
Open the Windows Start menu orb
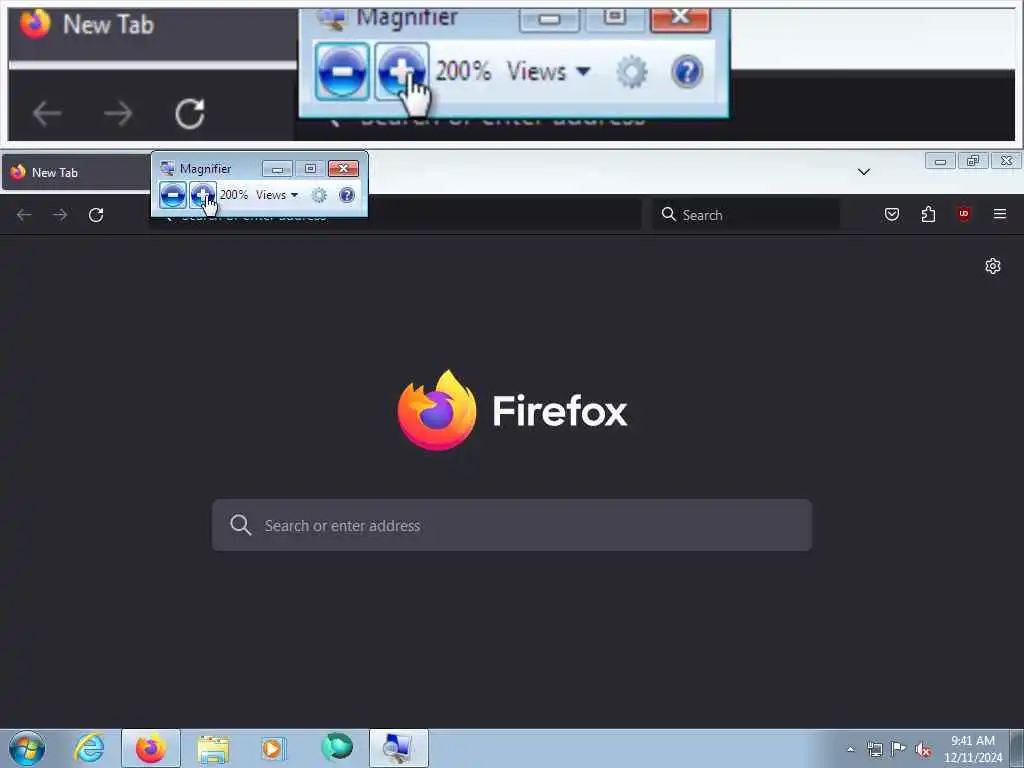[x=27, y=748]
